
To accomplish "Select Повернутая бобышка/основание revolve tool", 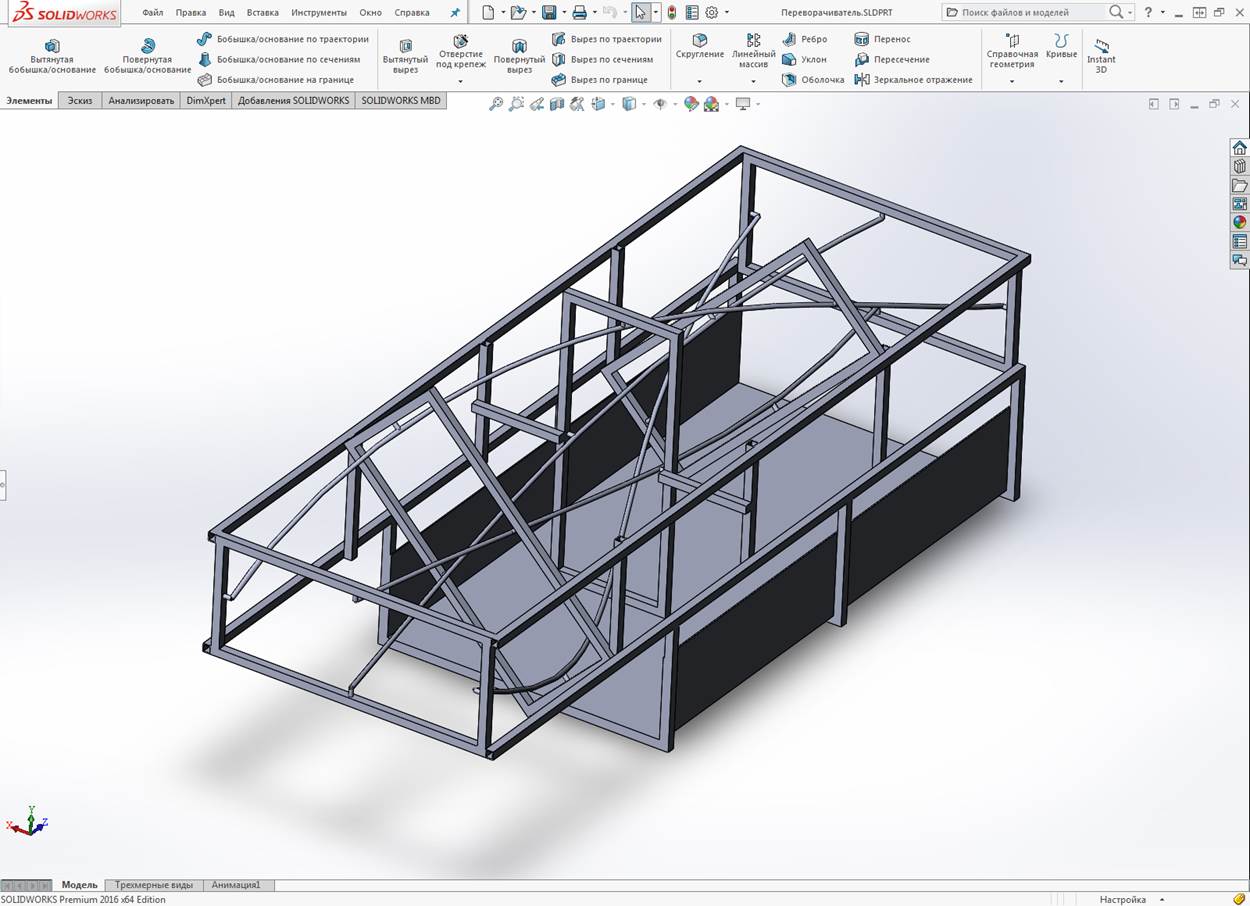I will click(x=148, y=57).
